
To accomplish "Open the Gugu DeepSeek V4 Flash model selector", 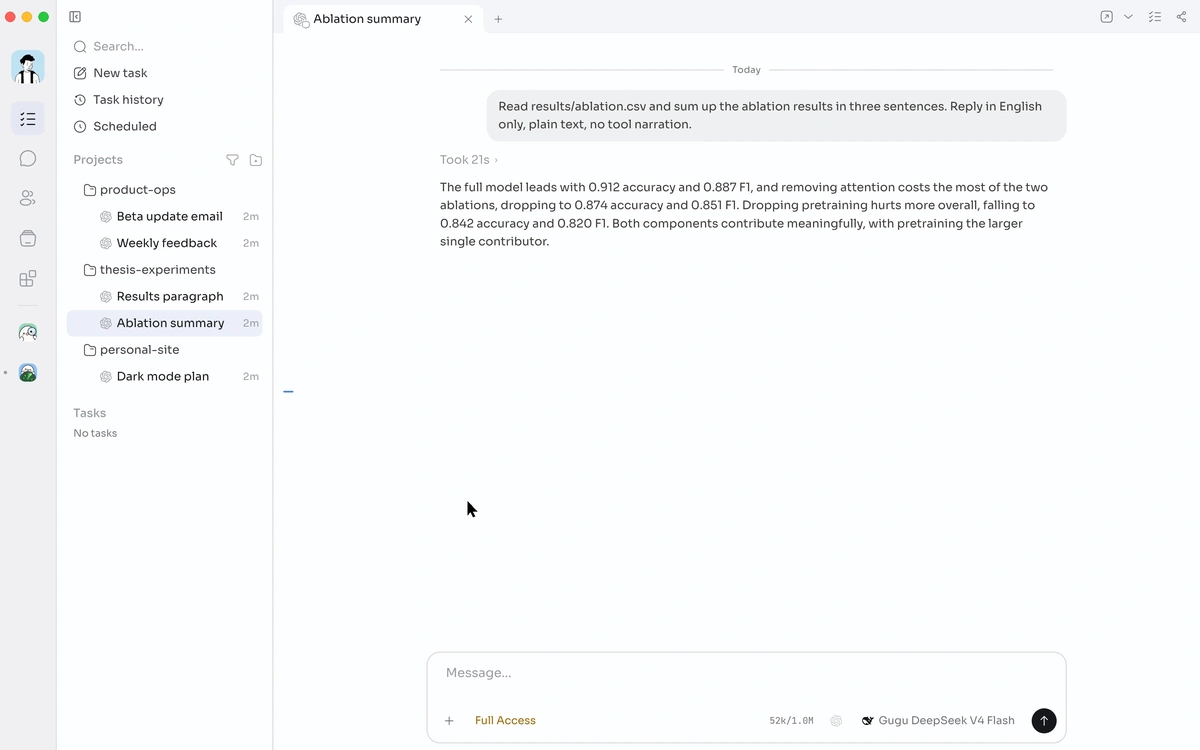I will (937, 720).
